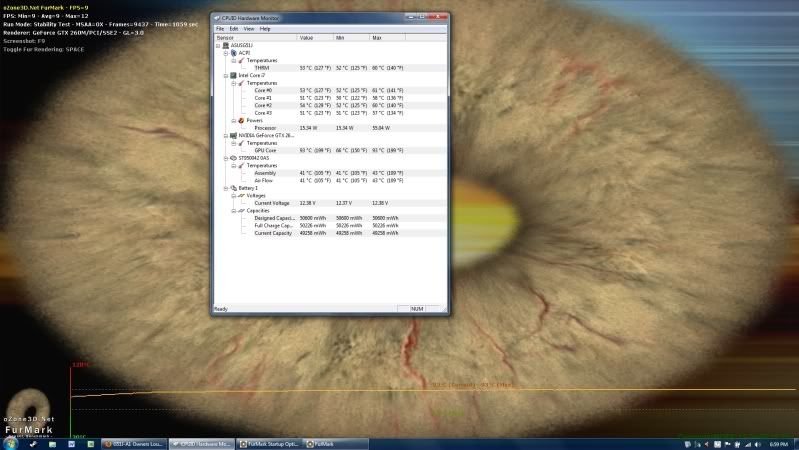Select the Air Flow temperature row
This screenshot has width=799, height=450.
[330, 181]
